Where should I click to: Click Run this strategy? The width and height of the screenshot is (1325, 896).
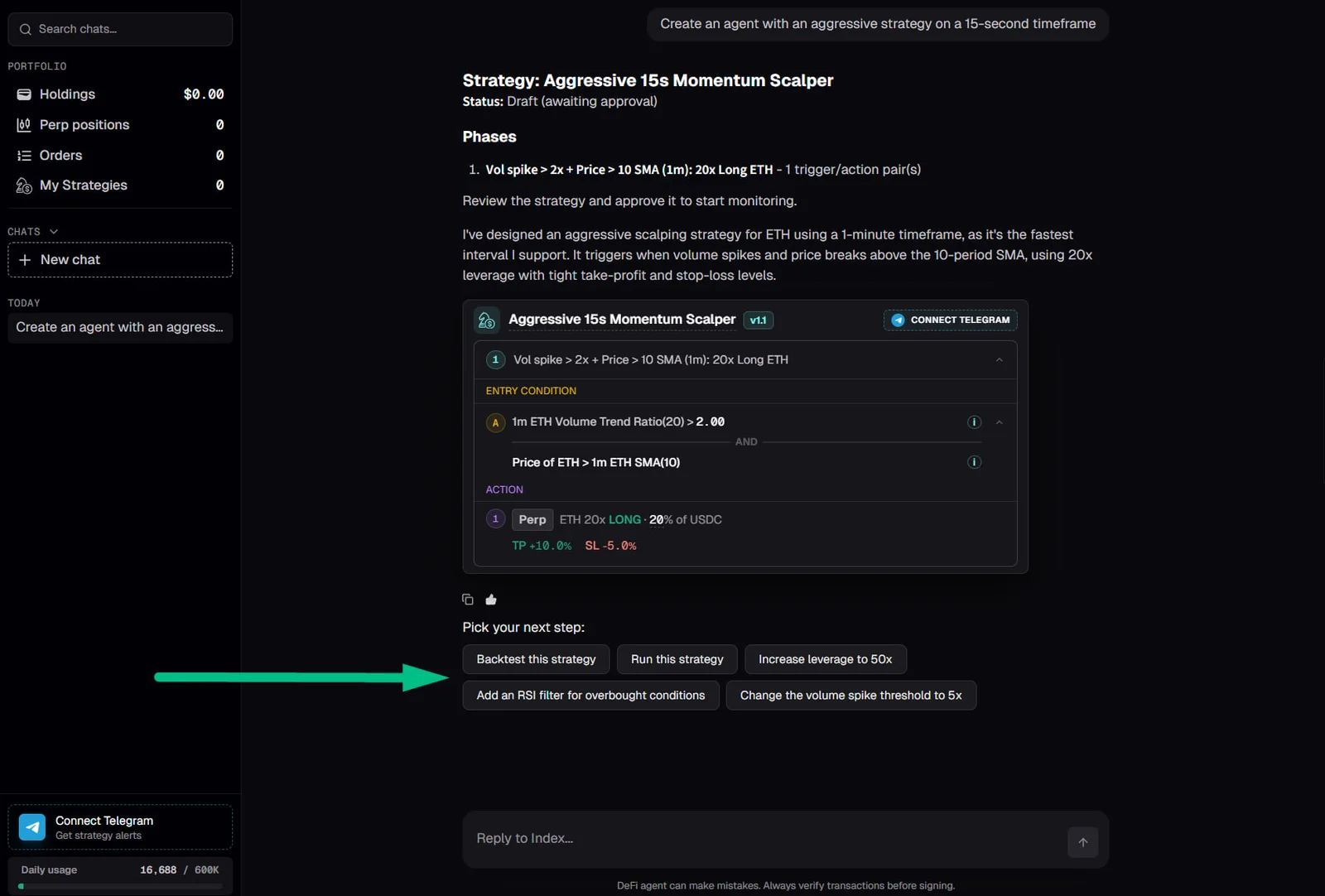pyautogui.click(x=677, y=659)
